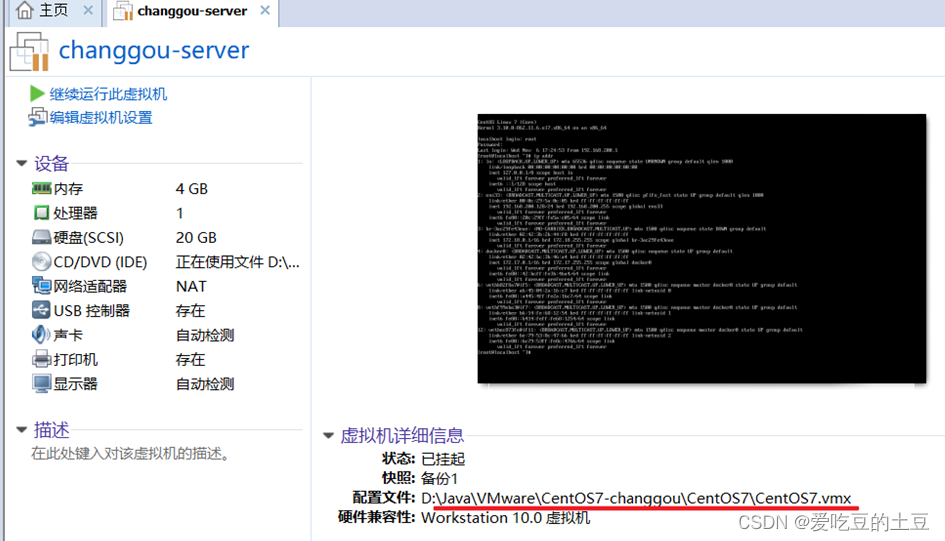This screenshot has width=945, height=541.
Task: Click the display (显示器) icon
Action: pos(41,384)
